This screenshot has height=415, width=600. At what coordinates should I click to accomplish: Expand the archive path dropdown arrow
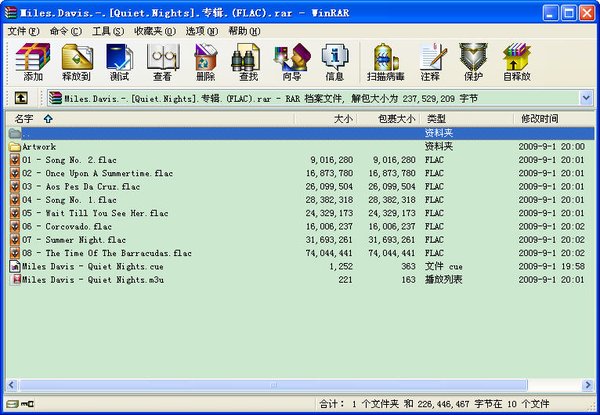click(x=587, y=98)
